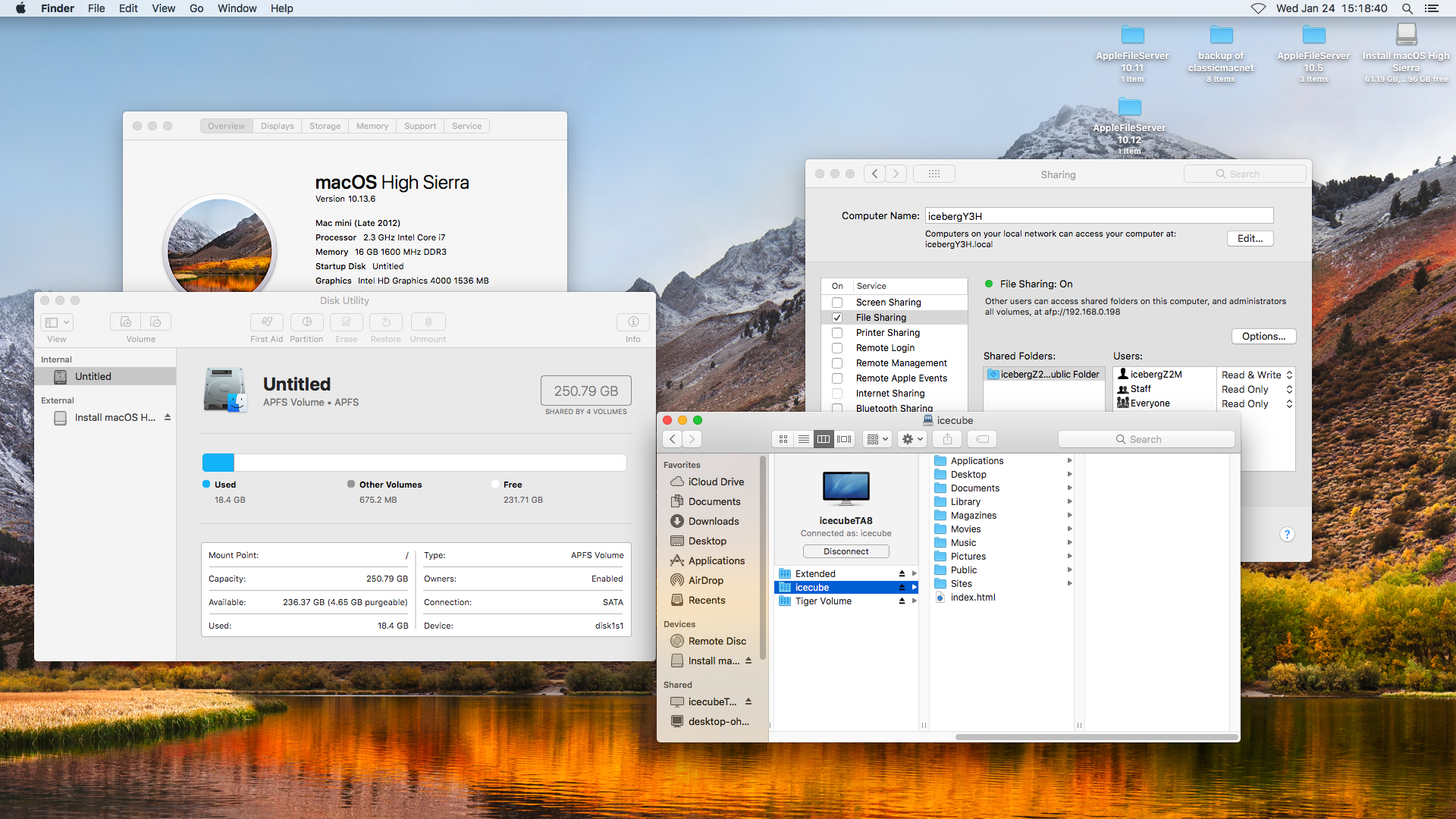Viewport: 1456px width, 819px height.
Task: Switch to Memory tab in About This Mac
Action: (x=372, y=126)
